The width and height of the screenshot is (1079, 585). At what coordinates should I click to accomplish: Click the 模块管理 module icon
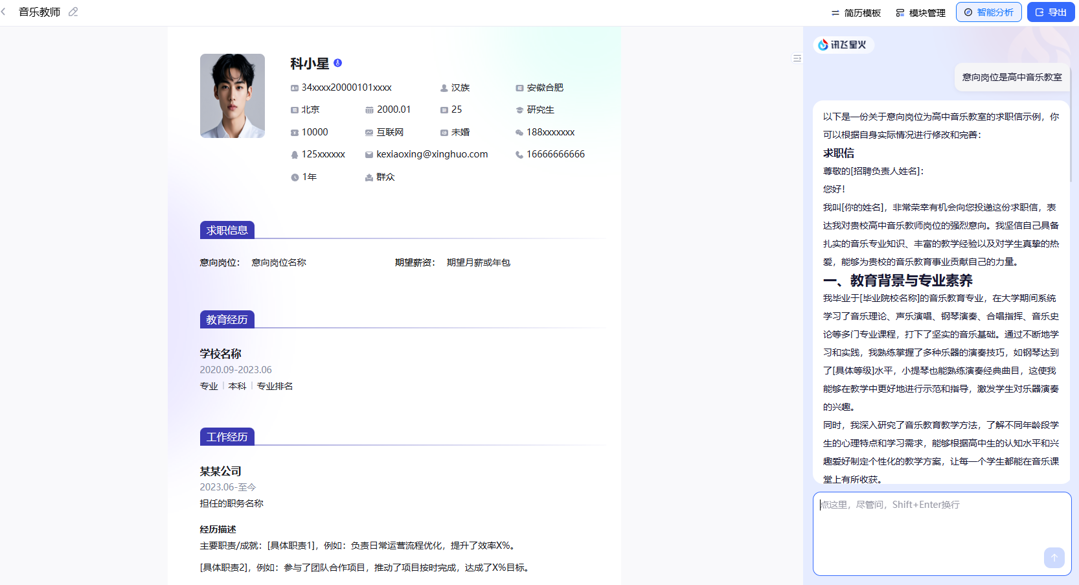pyautogui.click(x=901, y=12)
